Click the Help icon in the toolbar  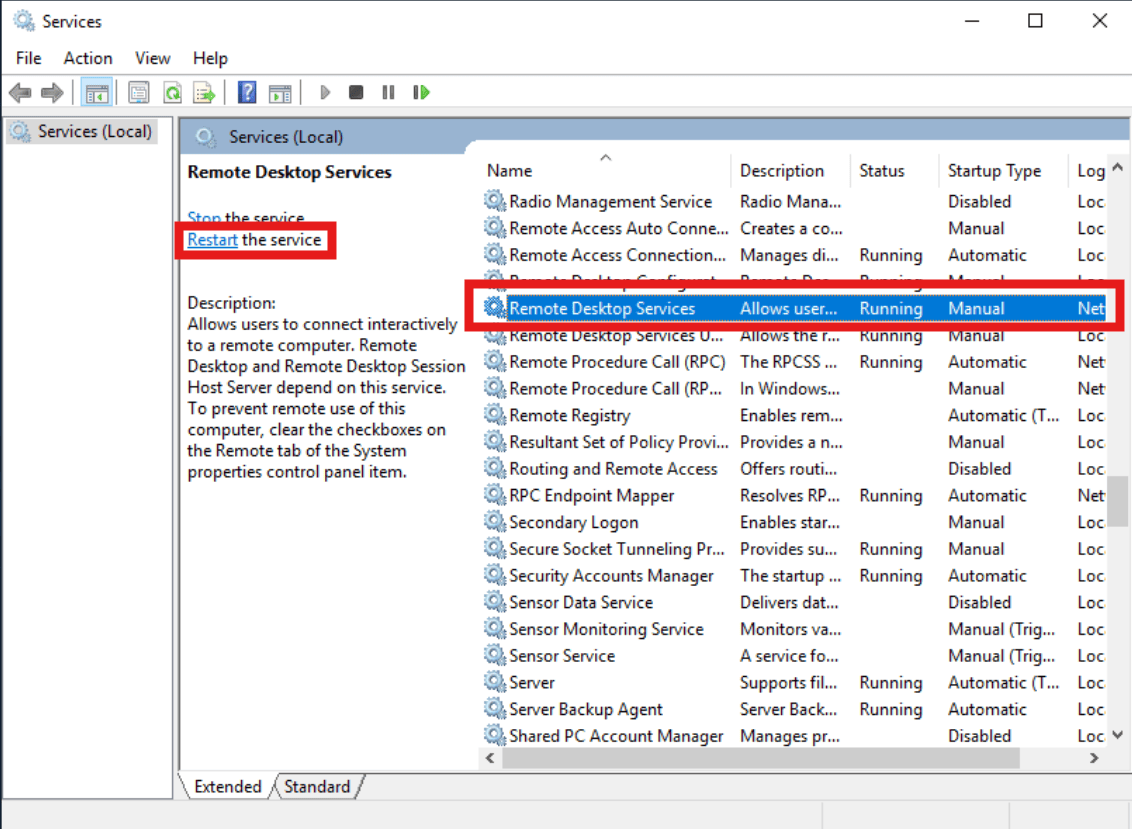pyautogui.click(x=246, y=92)
